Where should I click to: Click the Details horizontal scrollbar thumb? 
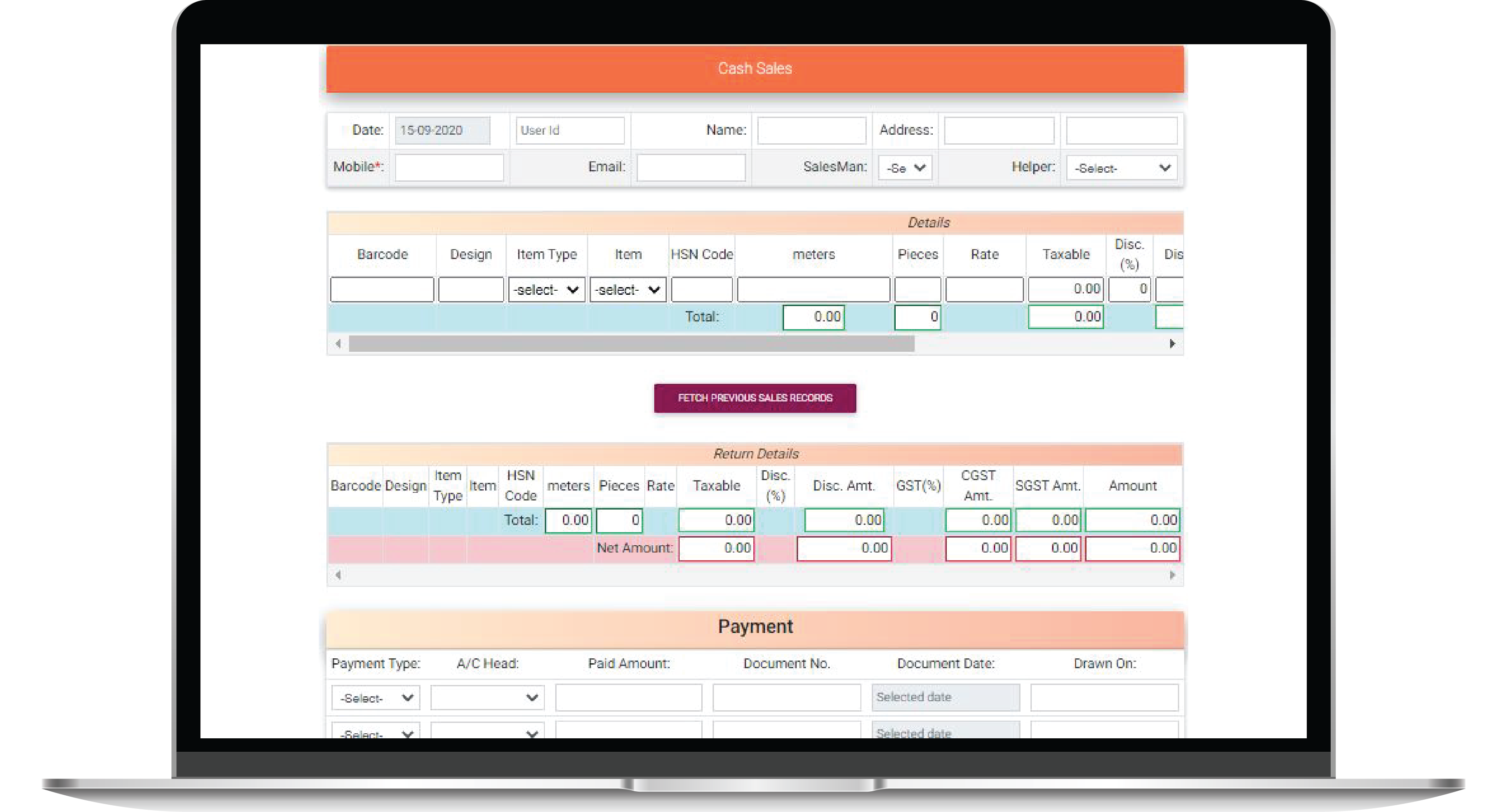tap(632, 344)
